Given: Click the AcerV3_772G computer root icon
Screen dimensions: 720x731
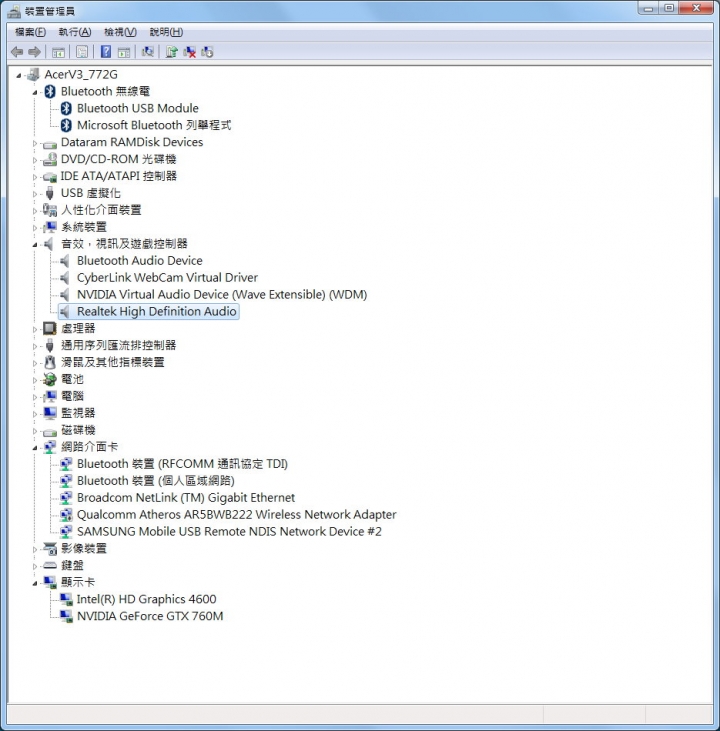Looking at the screenshot, I should pyautogui.click(x=33, y=74).
